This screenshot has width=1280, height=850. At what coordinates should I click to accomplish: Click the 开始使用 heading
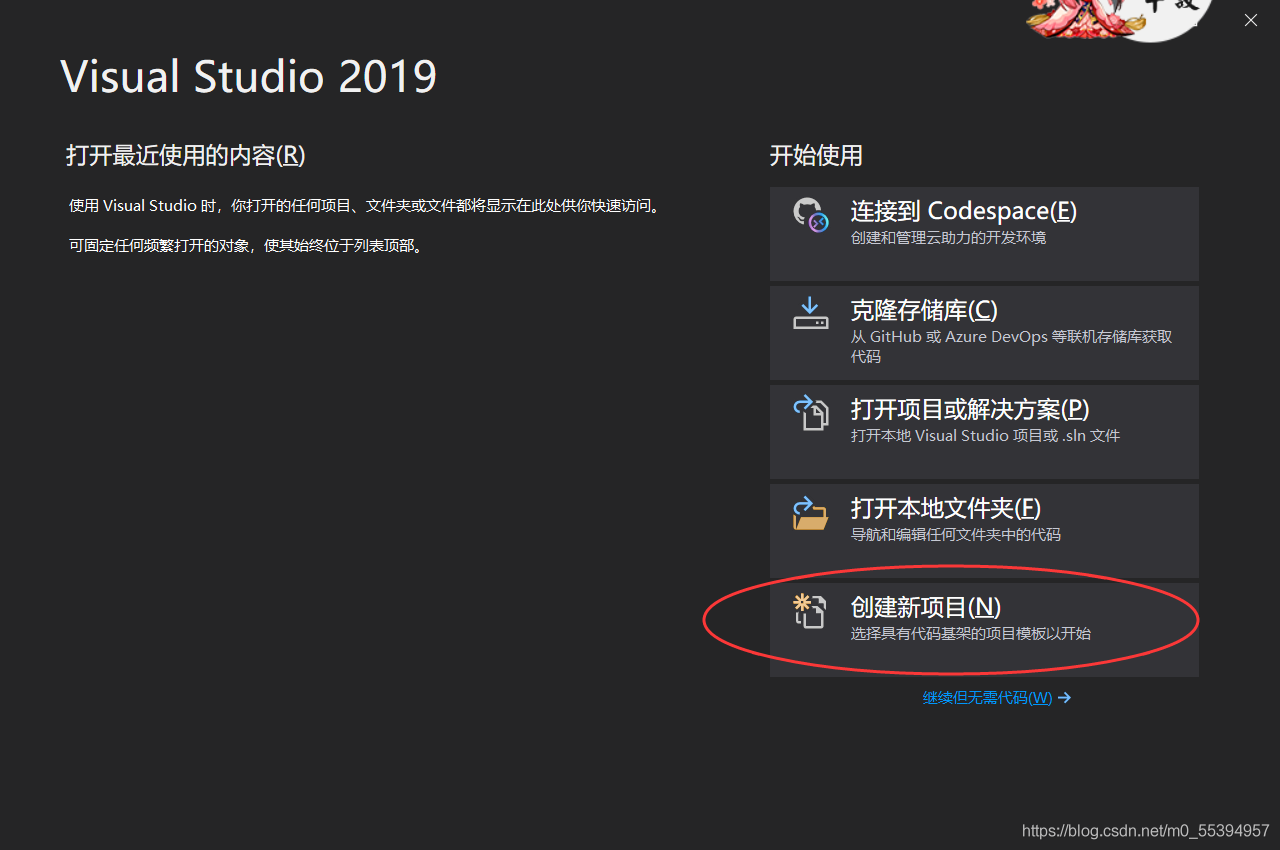coord(816,156)
